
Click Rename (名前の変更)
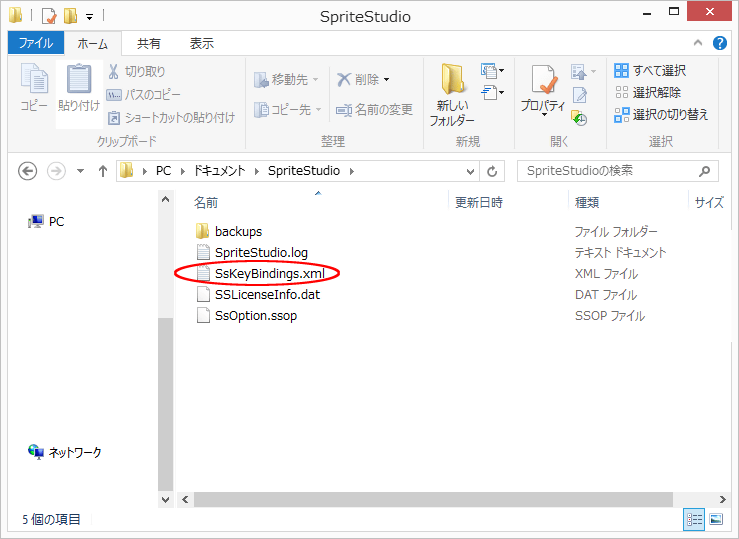click(374, 110)
